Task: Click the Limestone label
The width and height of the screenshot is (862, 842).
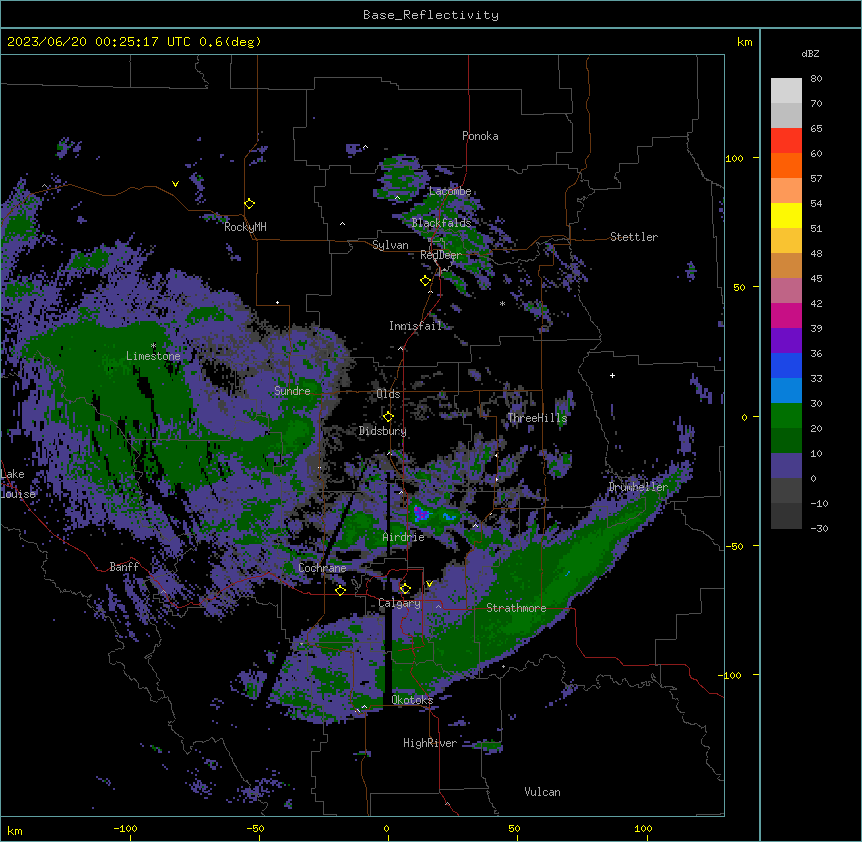Action: [153, 356]
